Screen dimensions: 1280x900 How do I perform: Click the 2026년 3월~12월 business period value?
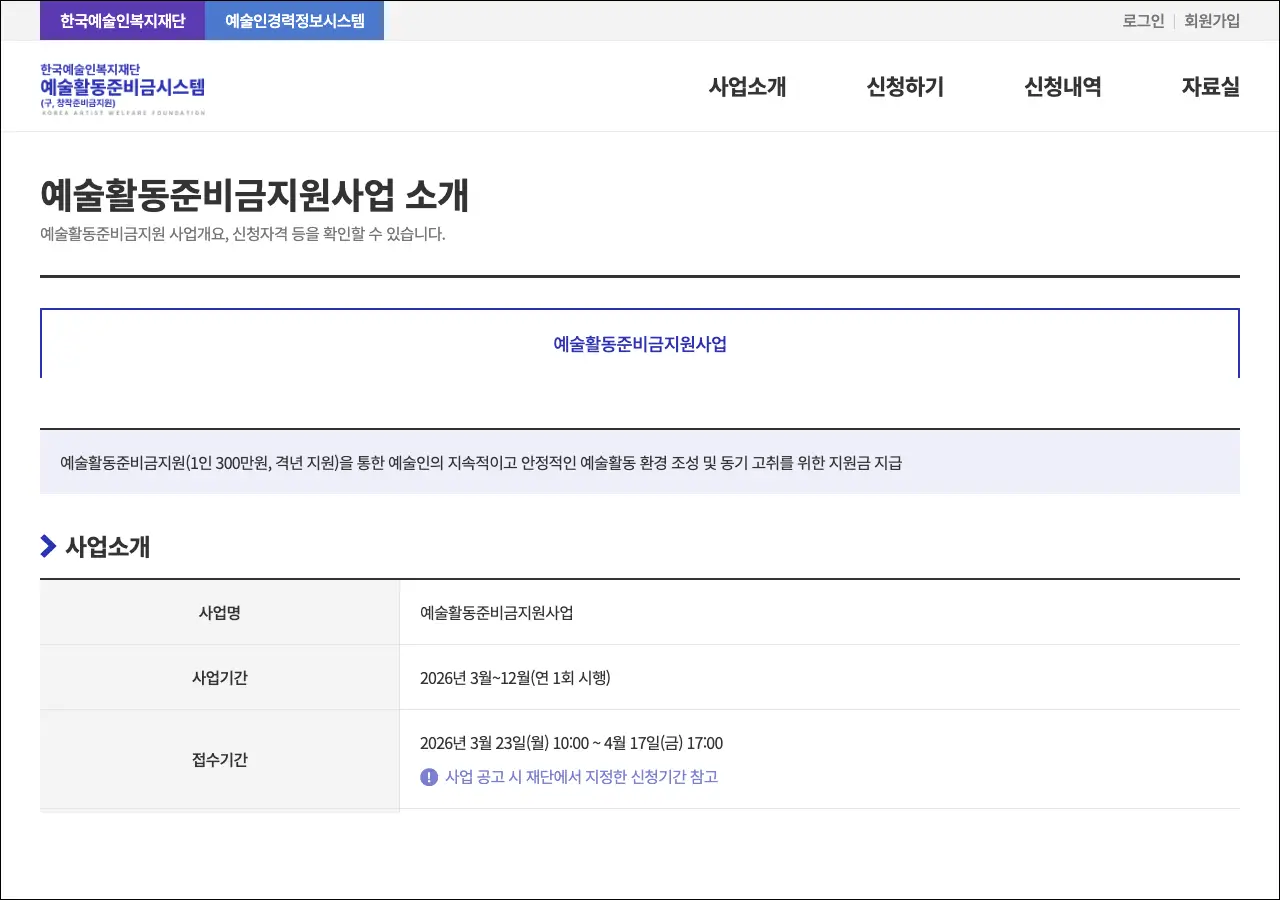(514, 678)
